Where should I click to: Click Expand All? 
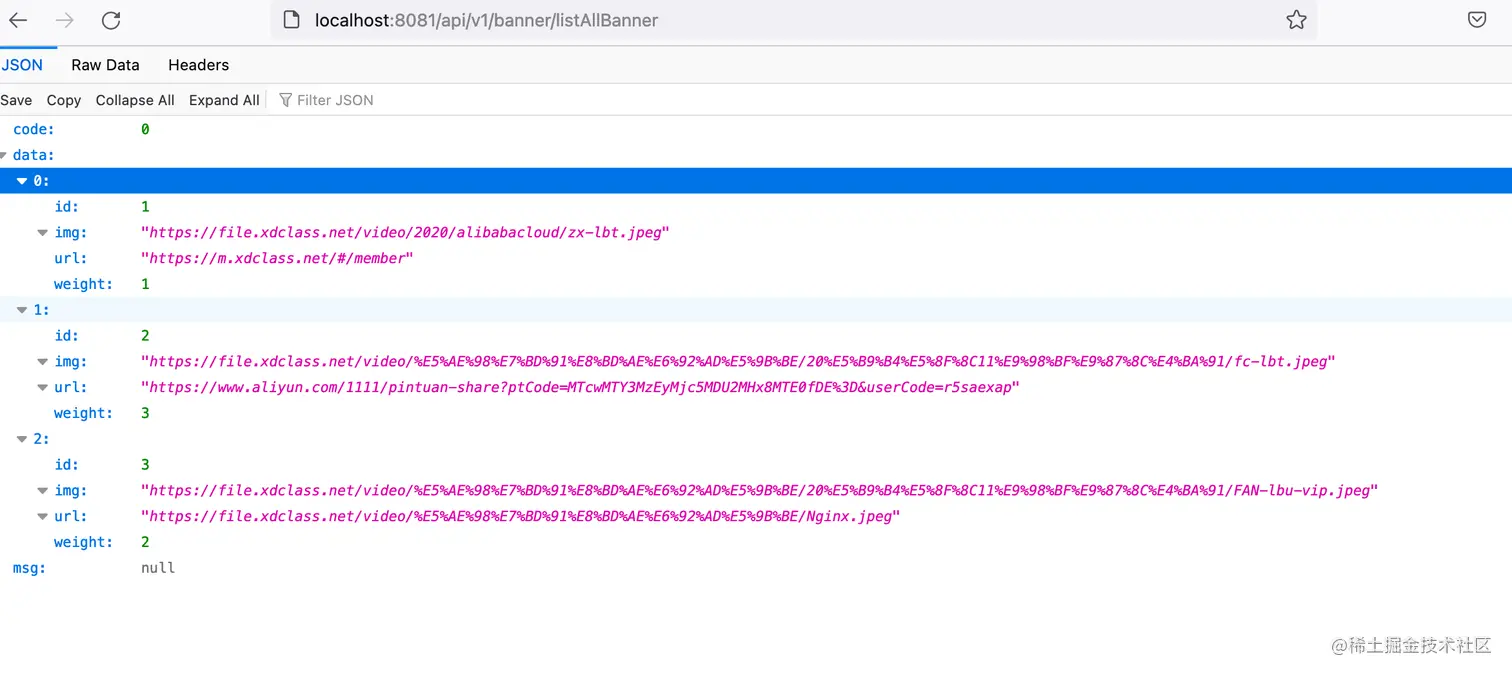tap(224, 100)
